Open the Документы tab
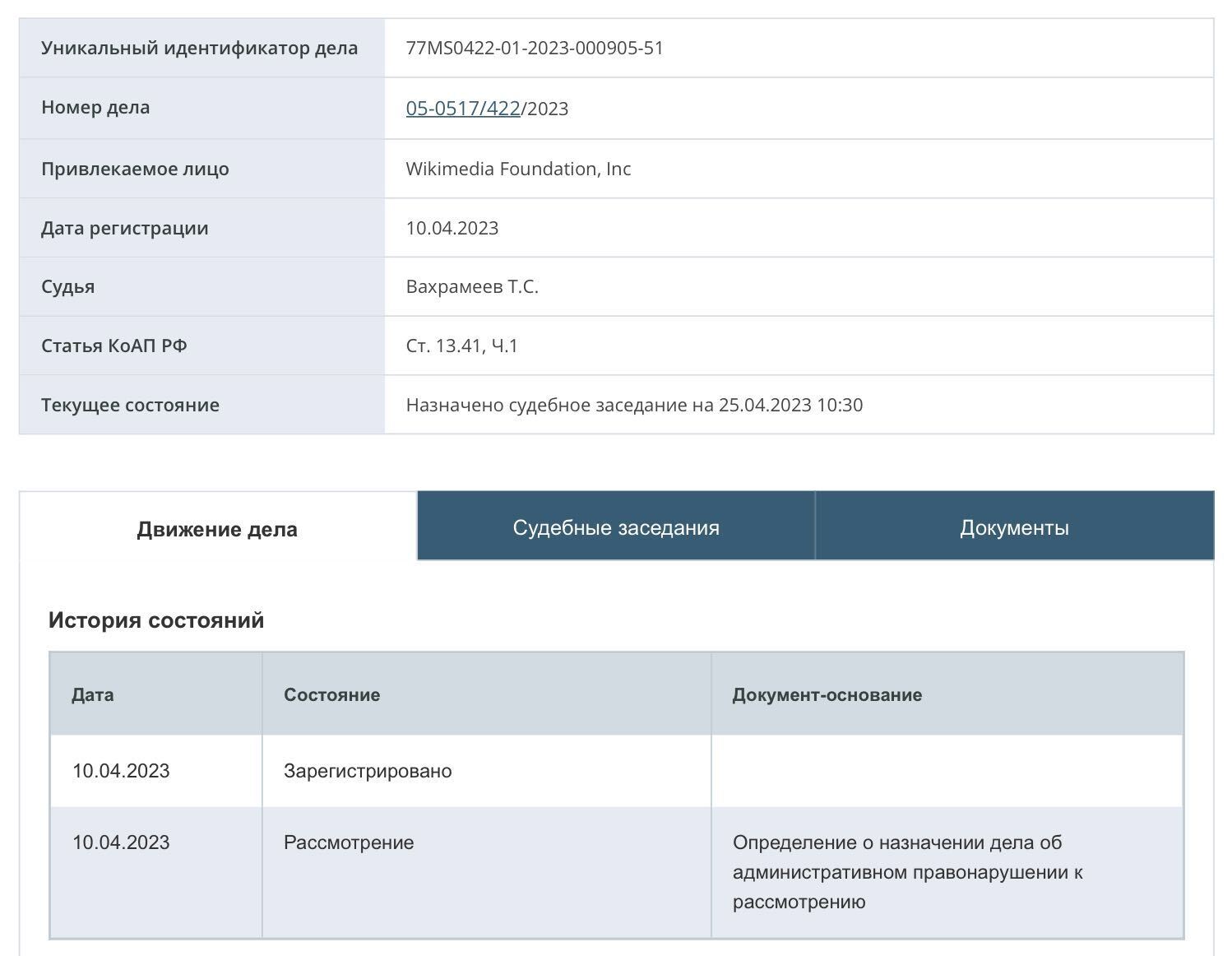 pyautogui.click(x=1014, y=527)
